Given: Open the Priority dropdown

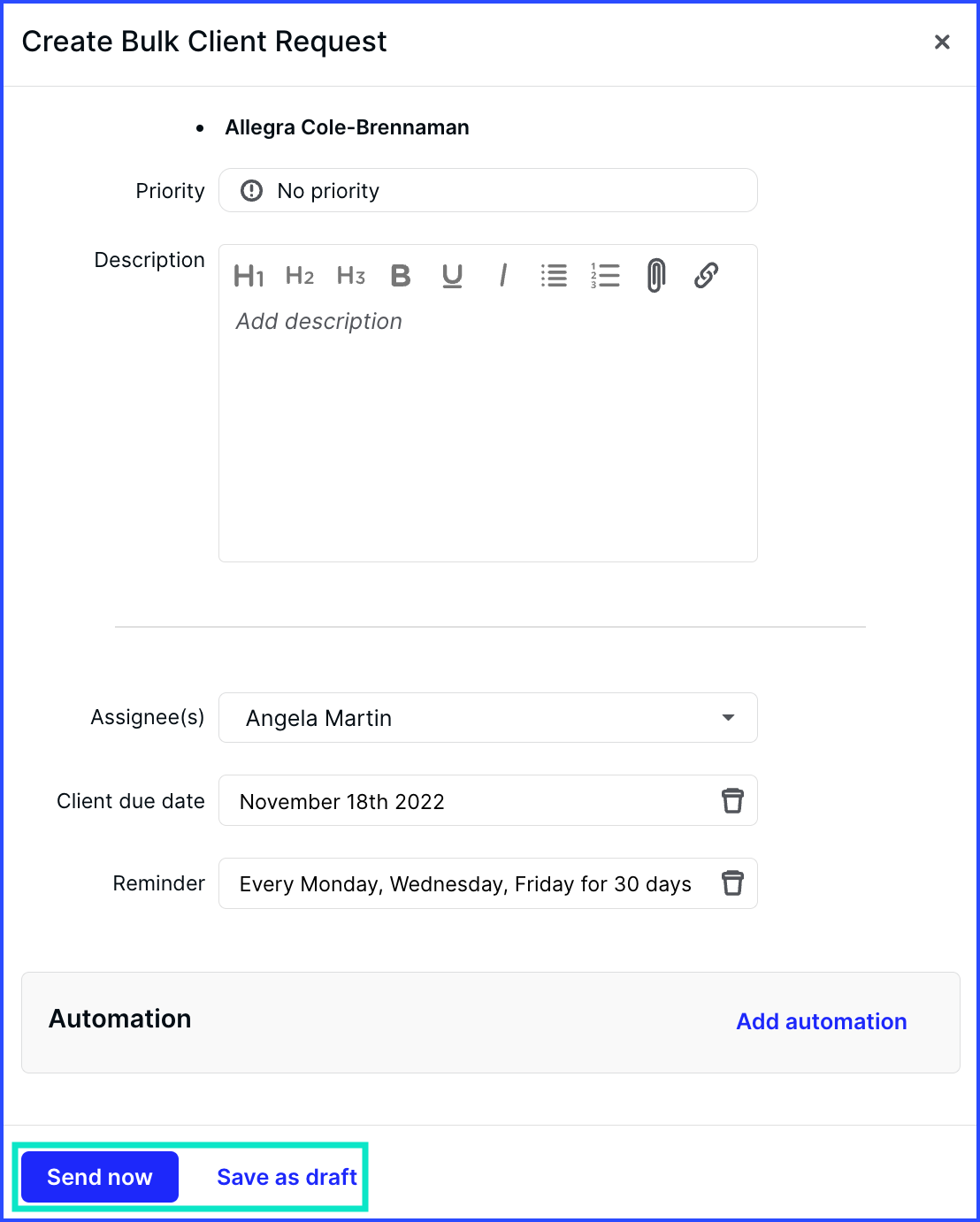Looking at the screenshot, I should pyautogui.click(x=488, y=190).
